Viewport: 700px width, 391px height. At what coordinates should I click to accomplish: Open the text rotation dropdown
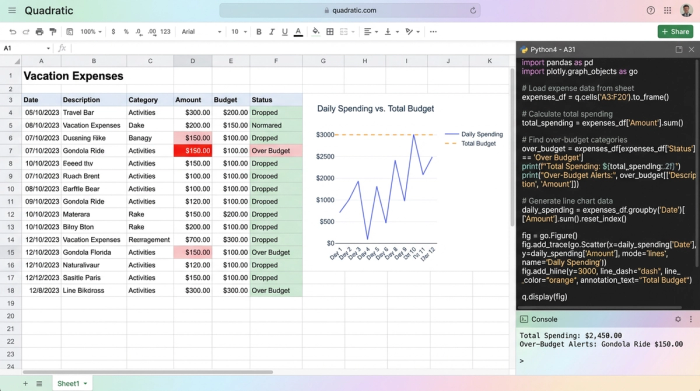point(412,32)
